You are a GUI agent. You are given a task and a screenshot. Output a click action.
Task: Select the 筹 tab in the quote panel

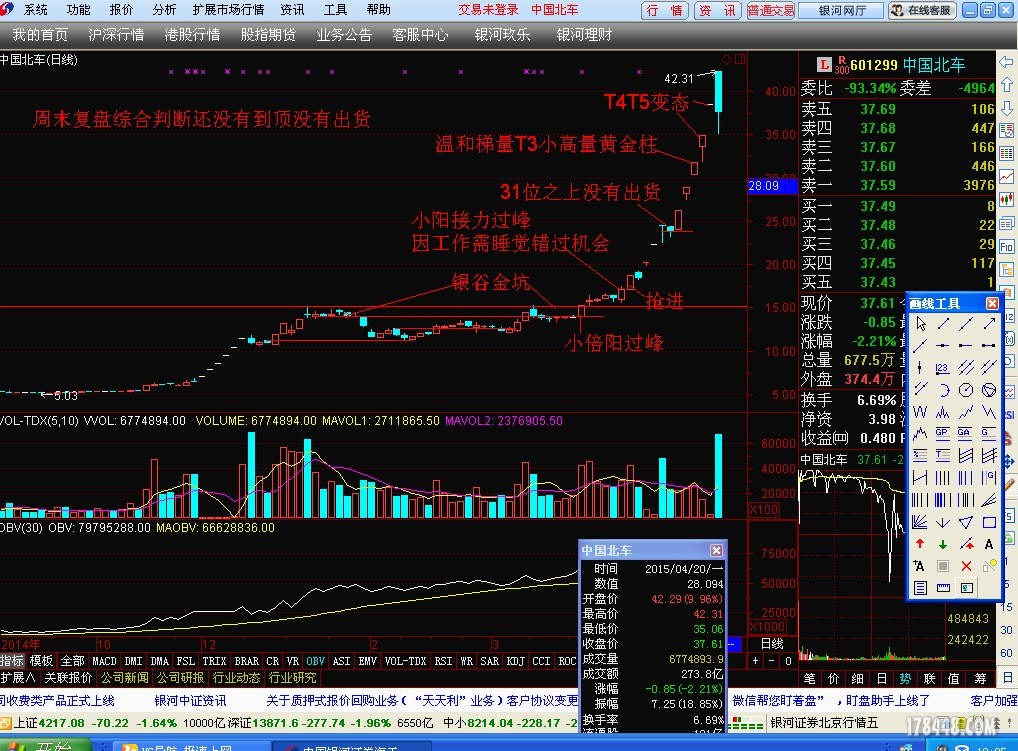(x=980, y=678)
